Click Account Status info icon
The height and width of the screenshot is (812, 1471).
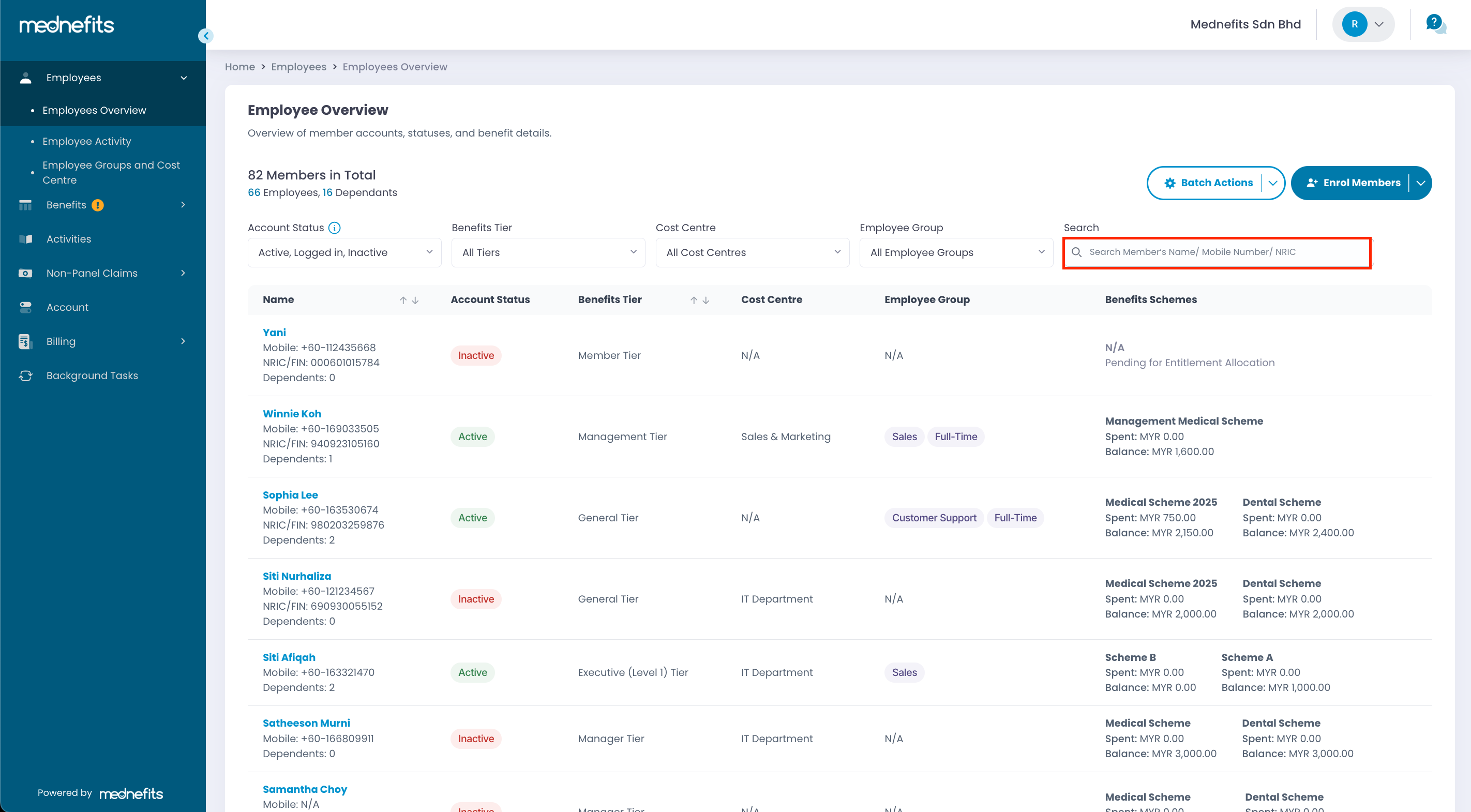(335, 228)
